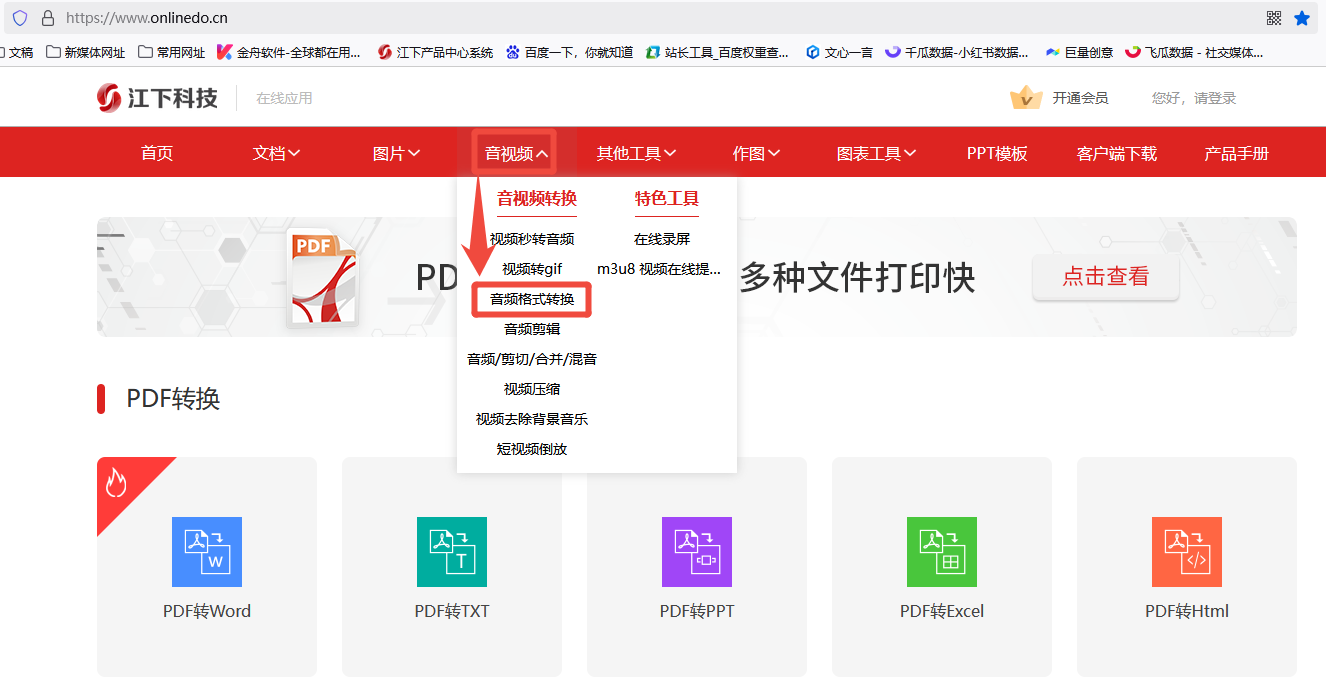This screenshot has width=1326, height=692.
Task: Select 视频压缩 from the menu
Action: pyautogui.click(x=532, y=389)
